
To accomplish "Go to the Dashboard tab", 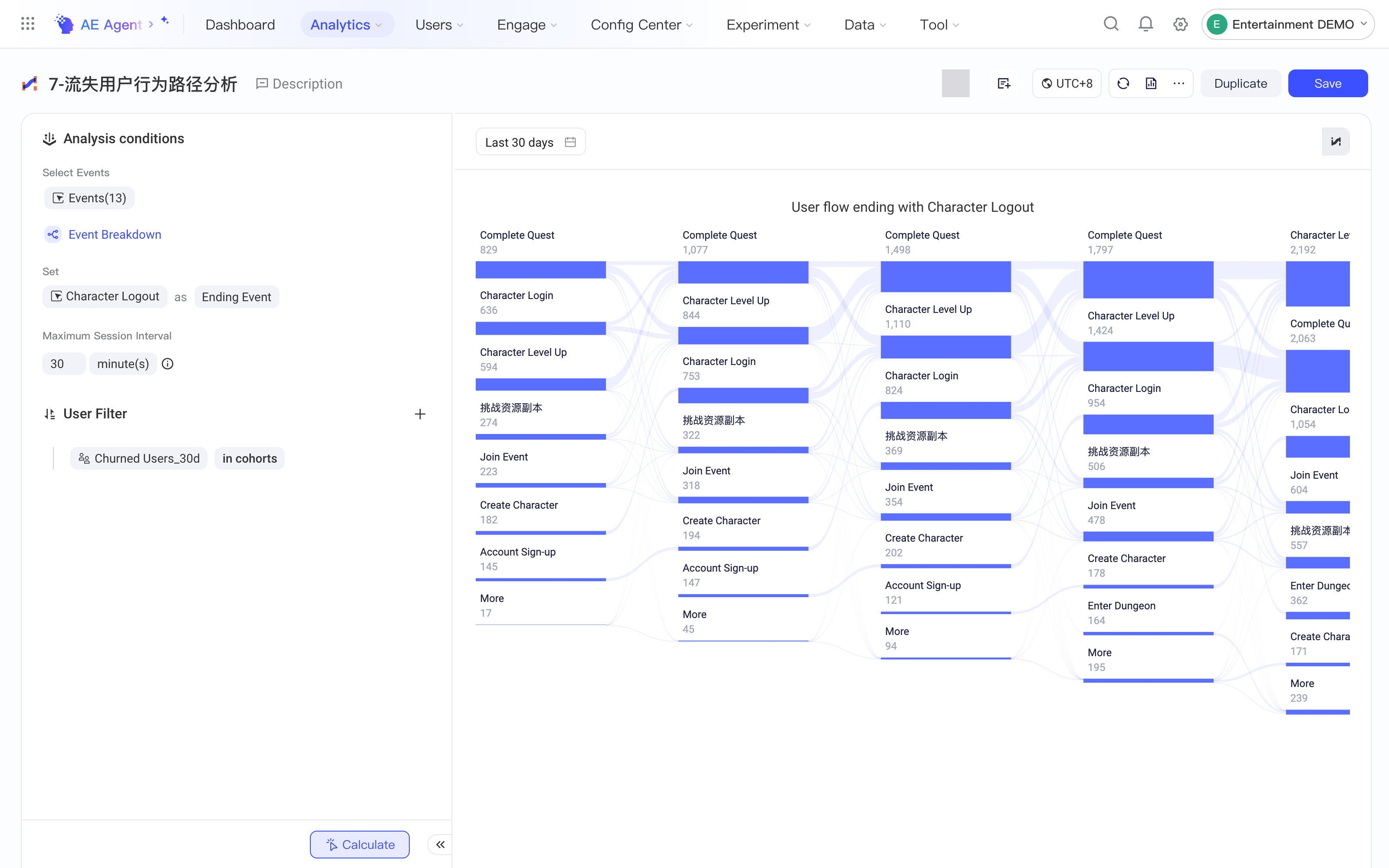I will [240, 24].
